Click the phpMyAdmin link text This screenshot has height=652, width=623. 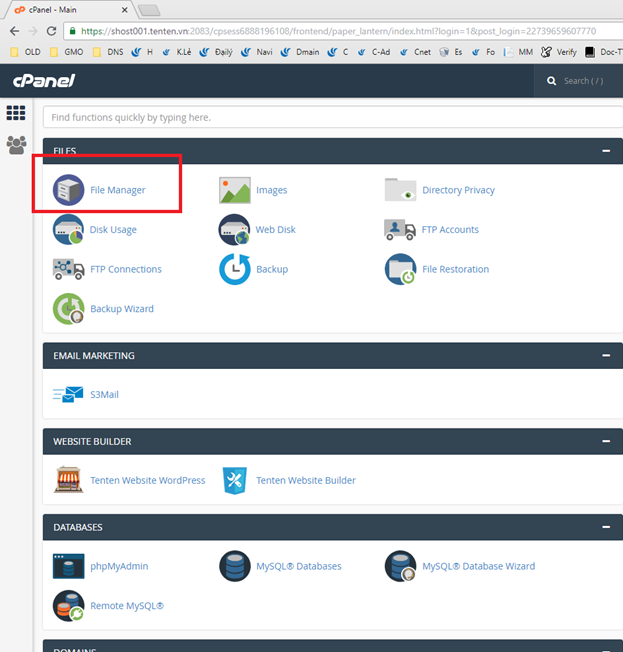[119, 566]
